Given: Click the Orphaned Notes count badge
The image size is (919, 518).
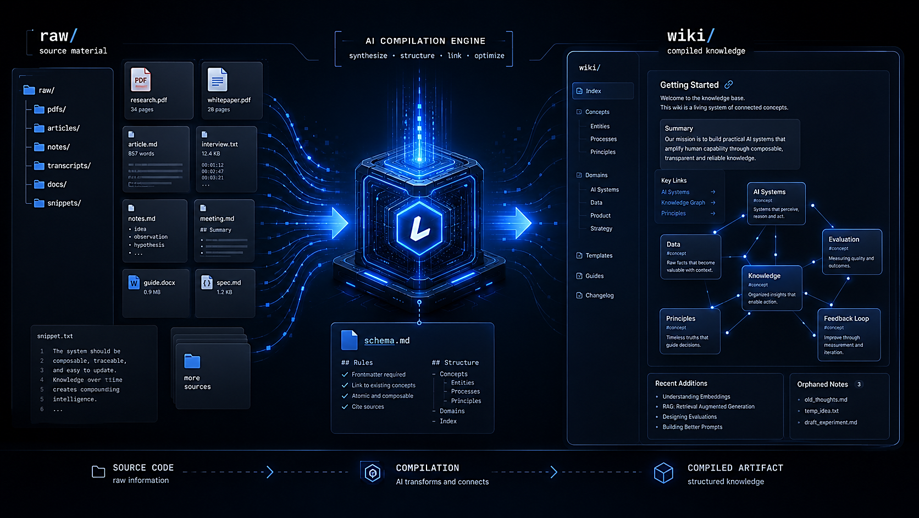Looking at the screenshot, I should pos(859,384).
